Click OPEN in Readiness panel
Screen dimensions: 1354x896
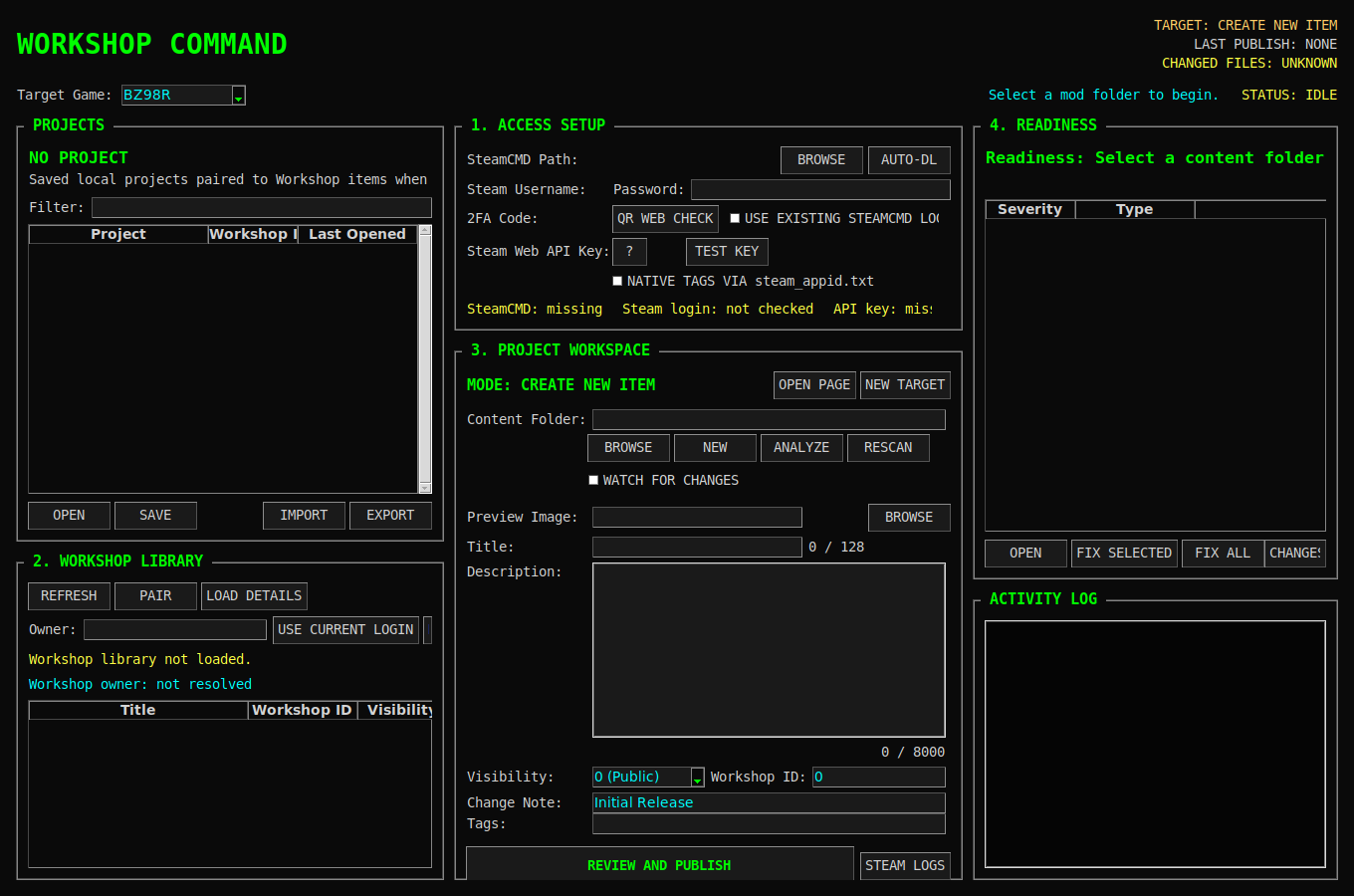tap(1025, 553)
